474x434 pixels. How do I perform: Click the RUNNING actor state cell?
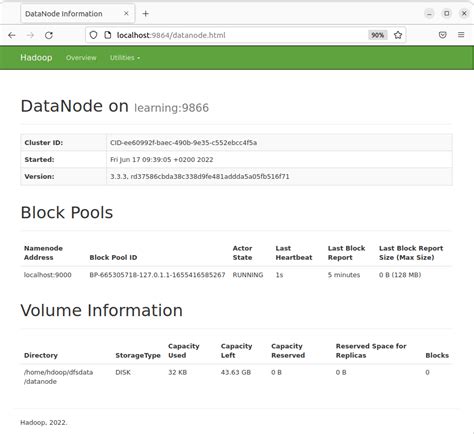pyautogui.click(x=248, y=275)
